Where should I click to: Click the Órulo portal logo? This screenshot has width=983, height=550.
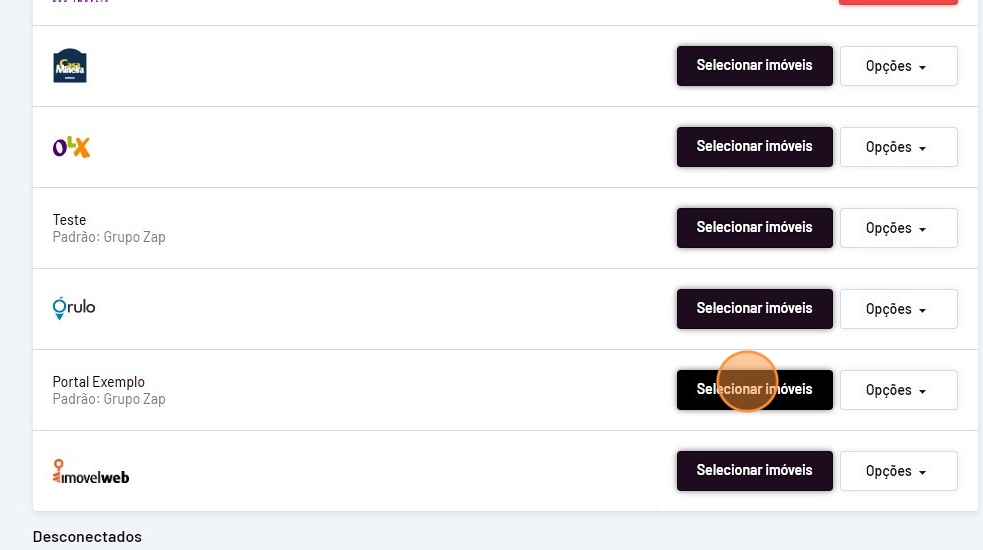(74, 308)
